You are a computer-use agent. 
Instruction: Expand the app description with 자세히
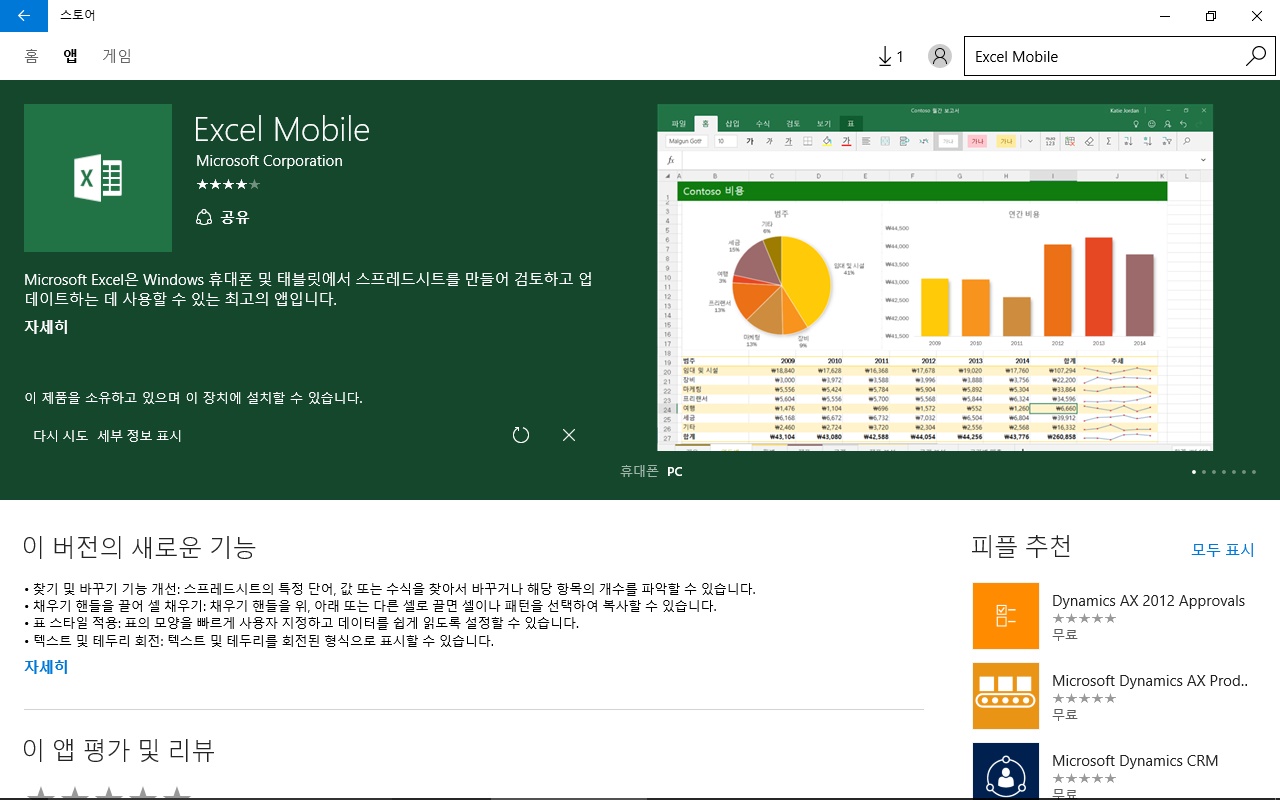46,327
